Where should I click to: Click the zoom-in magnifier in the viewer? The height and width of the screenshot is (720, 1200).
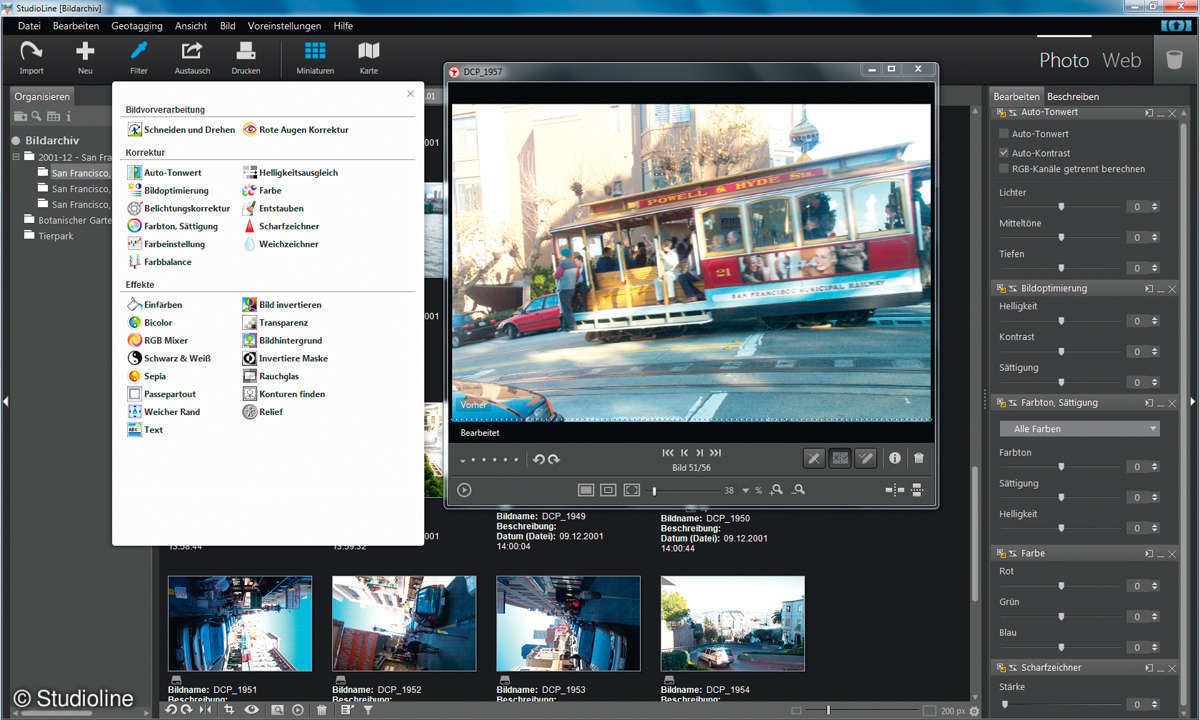[776, 490]
